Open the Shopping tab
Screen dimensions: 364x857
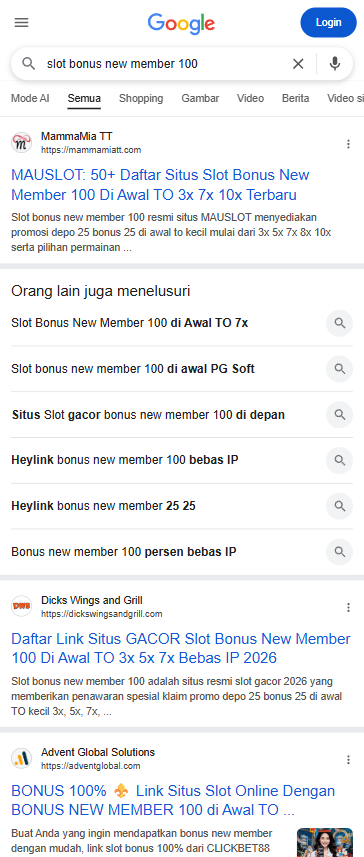pos(141,98)
